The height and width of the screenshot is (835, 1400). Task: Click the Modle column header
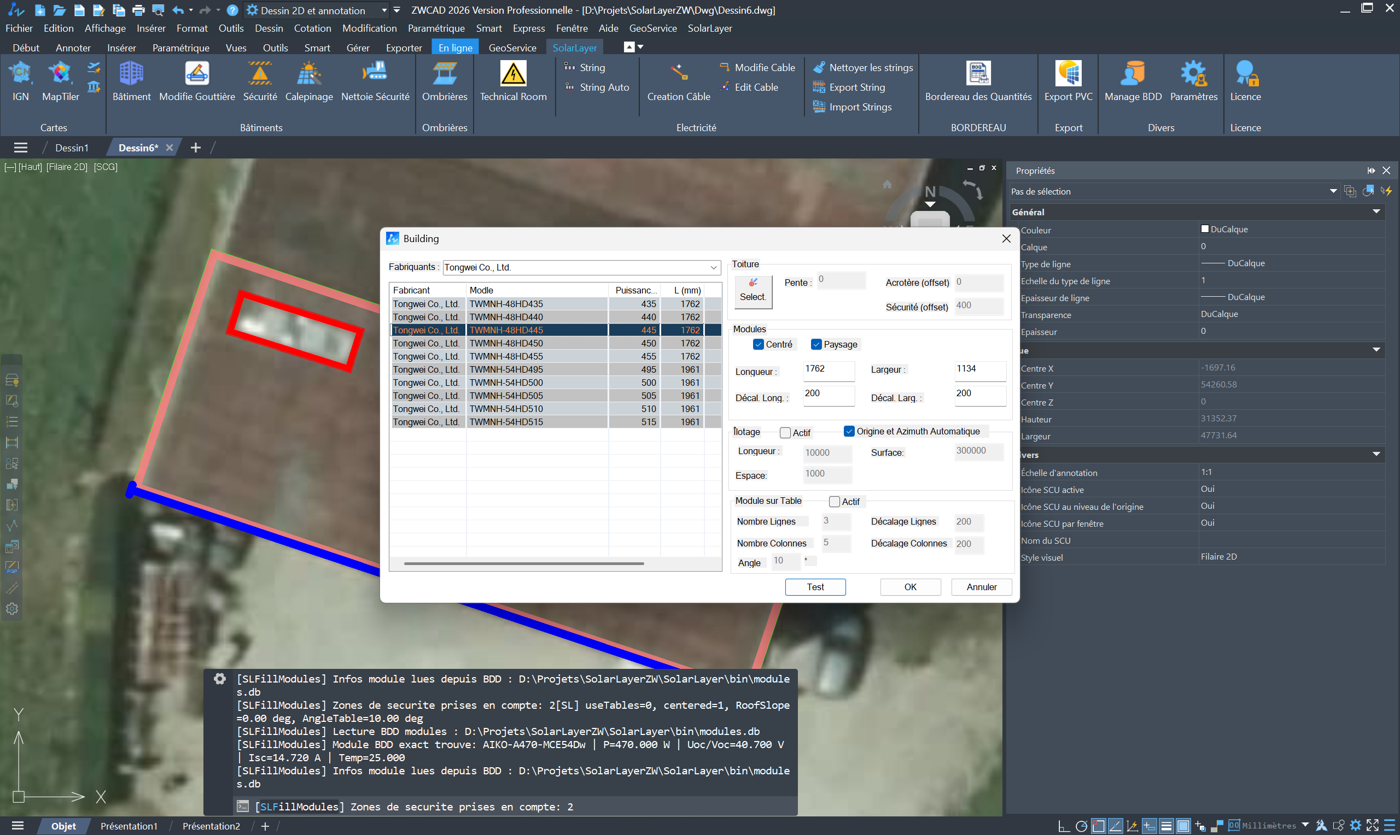pyautogui.click(x=537, y=290)
